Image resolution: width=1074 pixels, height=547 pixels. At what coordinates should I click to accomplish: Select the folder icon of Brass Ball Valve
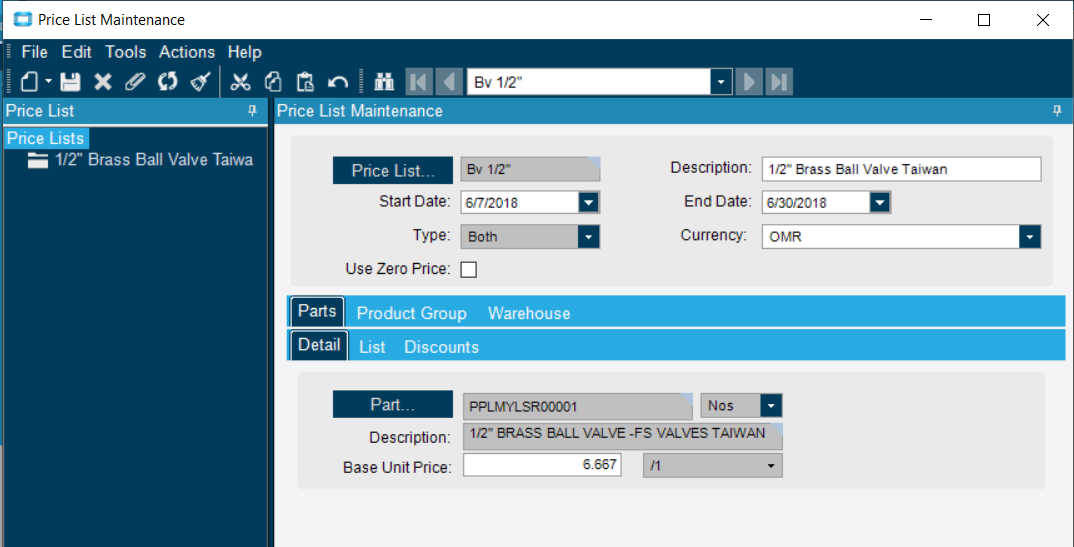click(38, 161)
